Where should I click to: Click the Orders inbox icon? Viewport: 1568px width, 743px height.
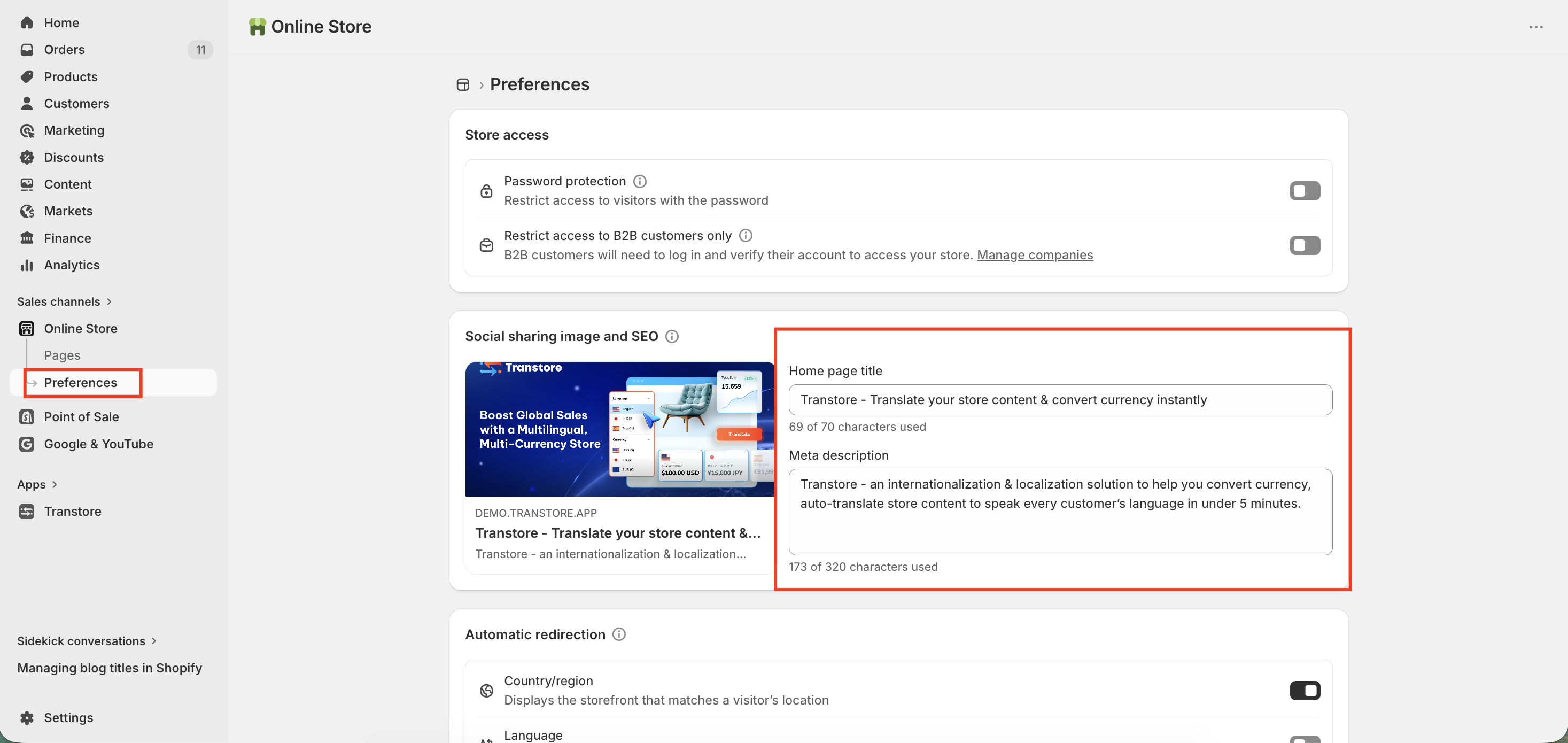tap(27, 49)
